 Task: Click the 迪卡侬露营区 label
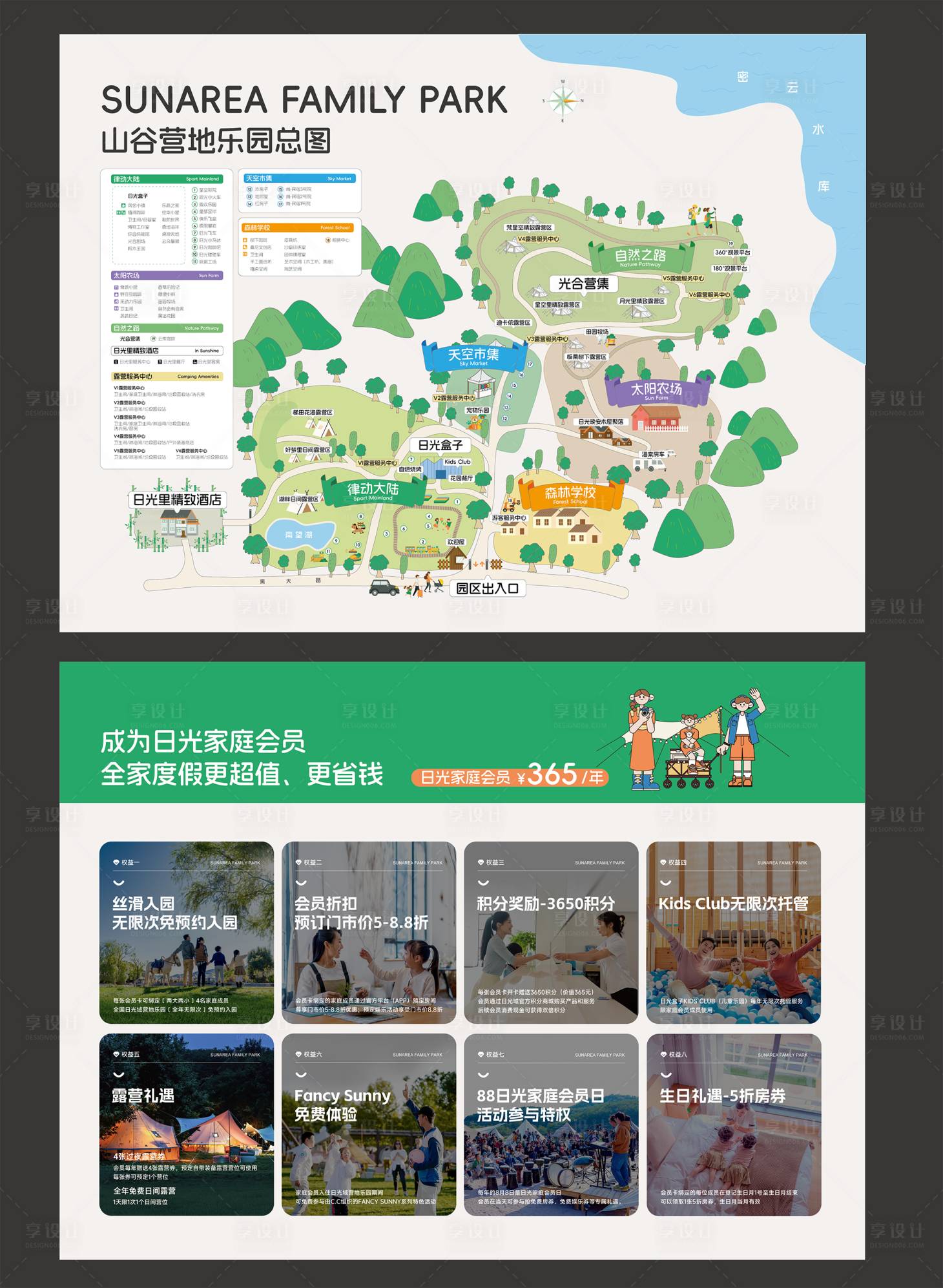(513, 322)
